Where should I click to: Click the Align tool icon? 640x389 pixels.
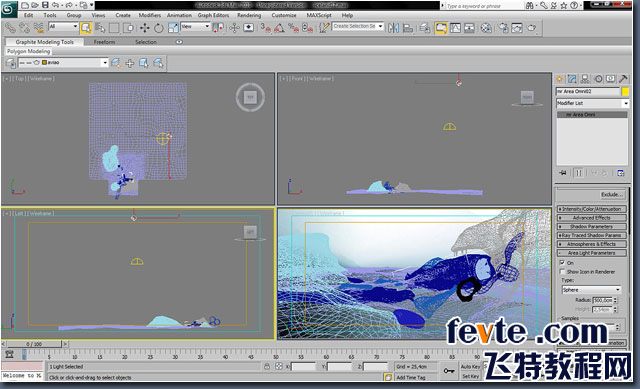408,28
